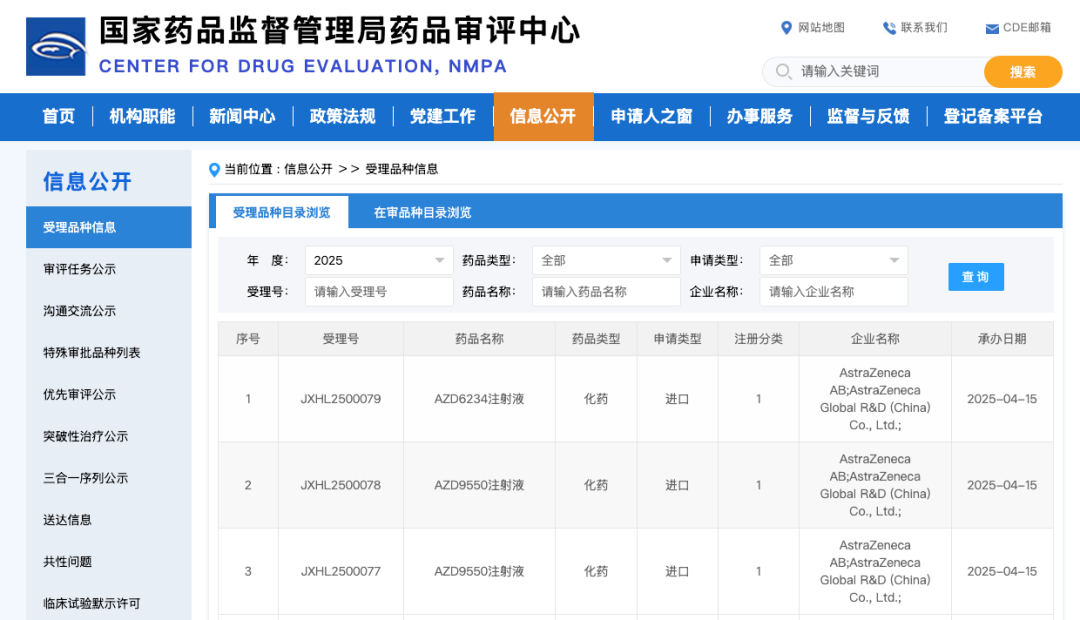The height and width of the screenshot is (620, 1080).
Task: Click the 企业名称 input field
Action: click(834, 292)
